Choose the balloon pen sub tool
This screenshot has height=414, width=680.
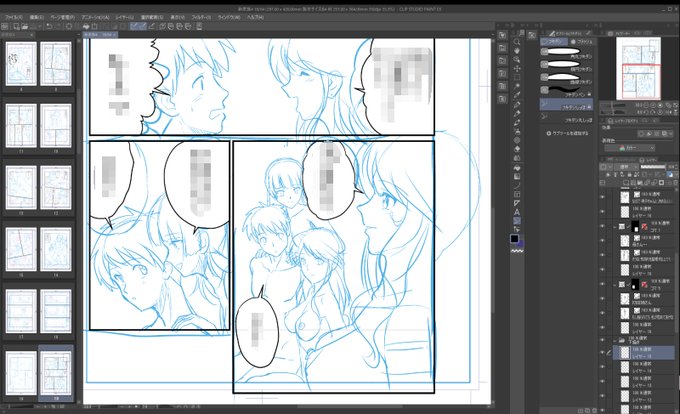pos(566,90)
